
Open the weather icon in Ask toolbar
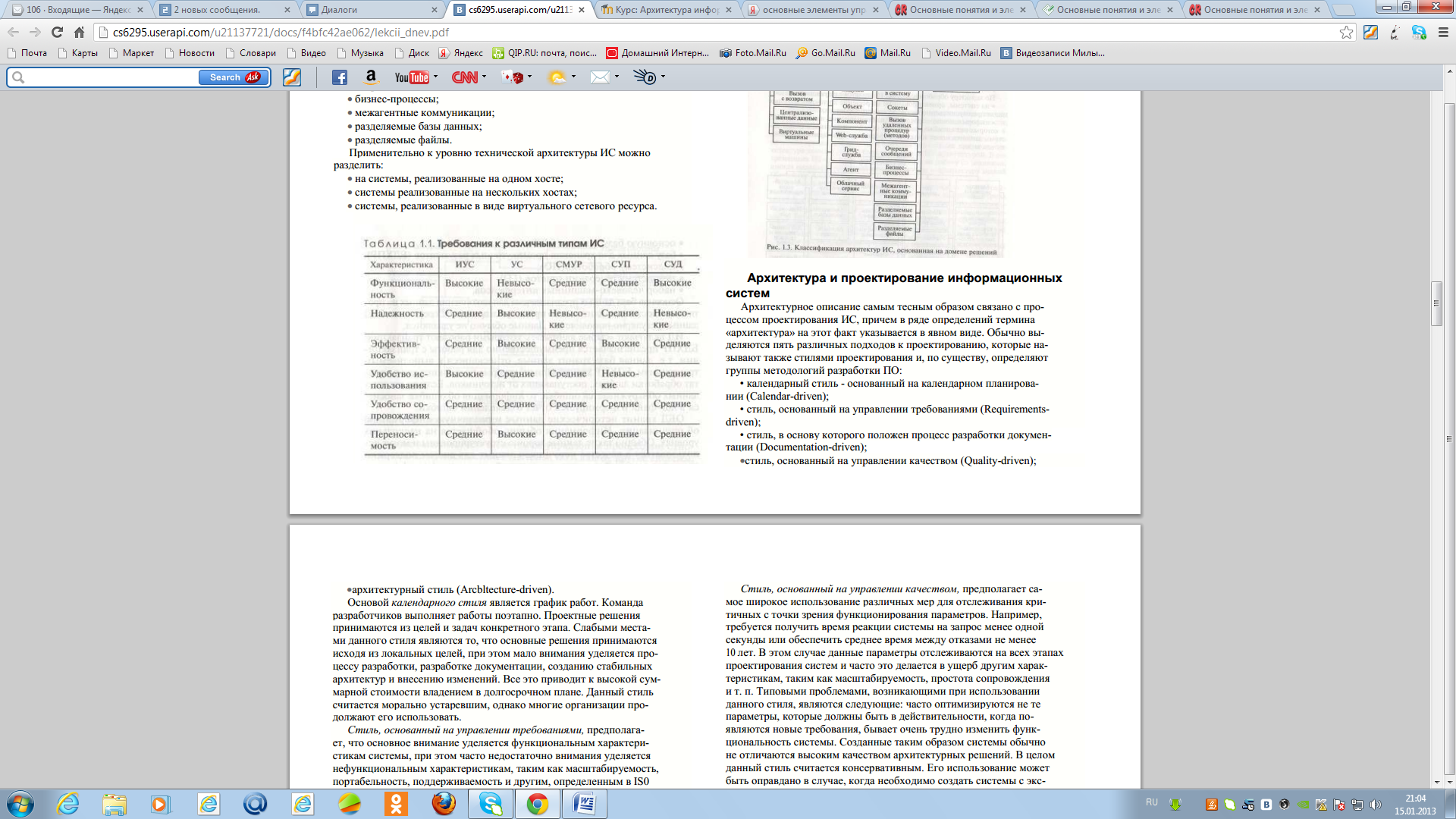tap(557, 77)
